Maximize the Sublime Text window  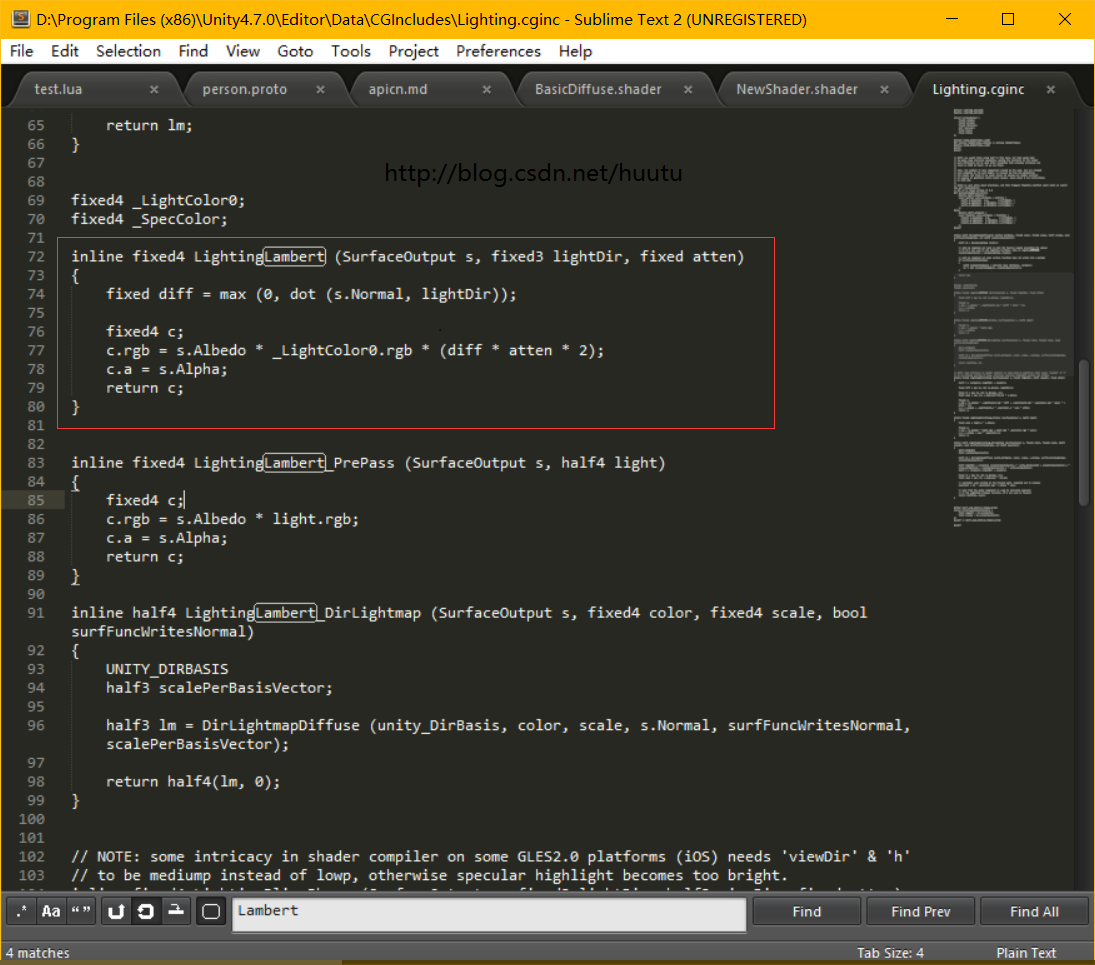coord(1008,19)
